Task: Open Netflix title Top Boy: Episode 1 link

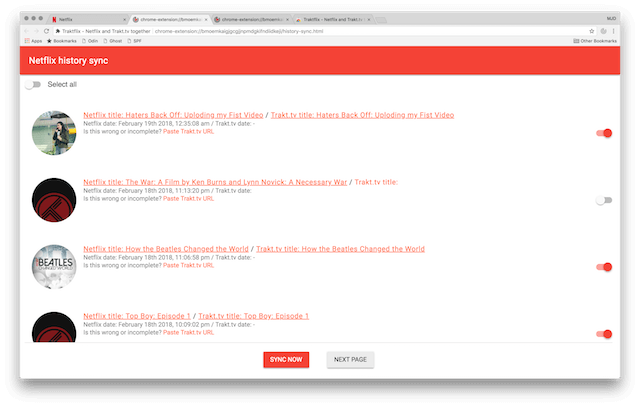Action: (x=137, y=316)
